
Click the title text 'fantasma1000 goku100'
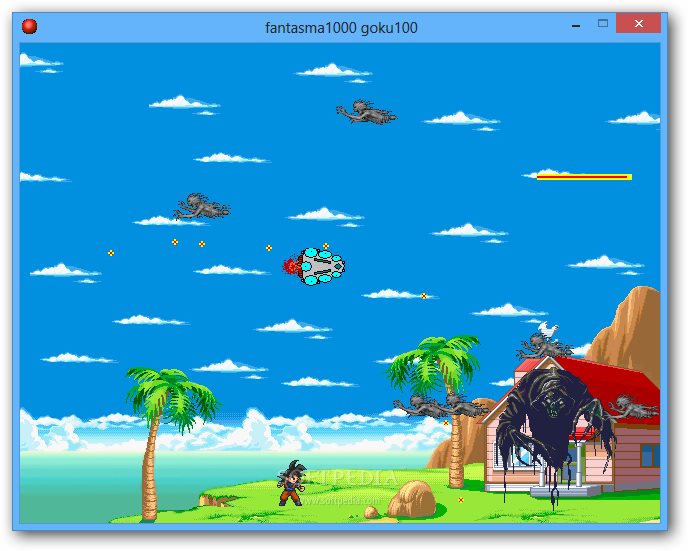341,28
